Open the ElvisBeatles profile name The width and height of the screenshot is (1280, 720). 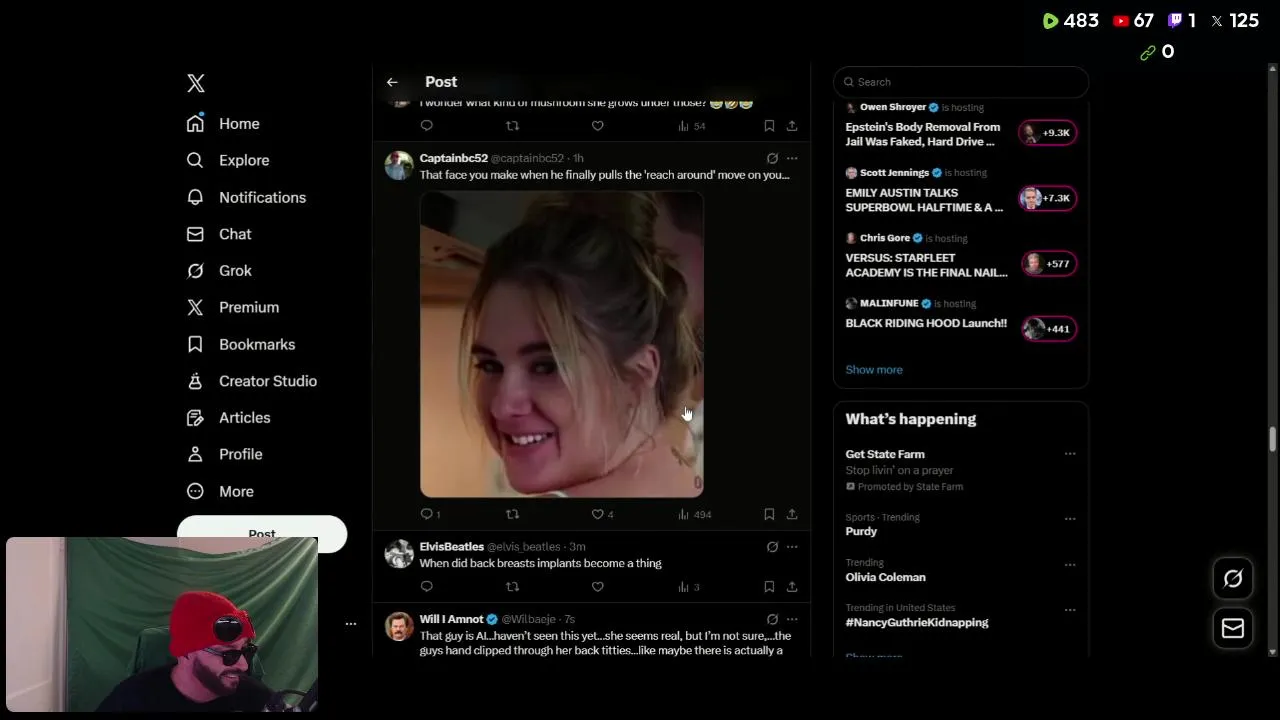click(x=452, y=547)
